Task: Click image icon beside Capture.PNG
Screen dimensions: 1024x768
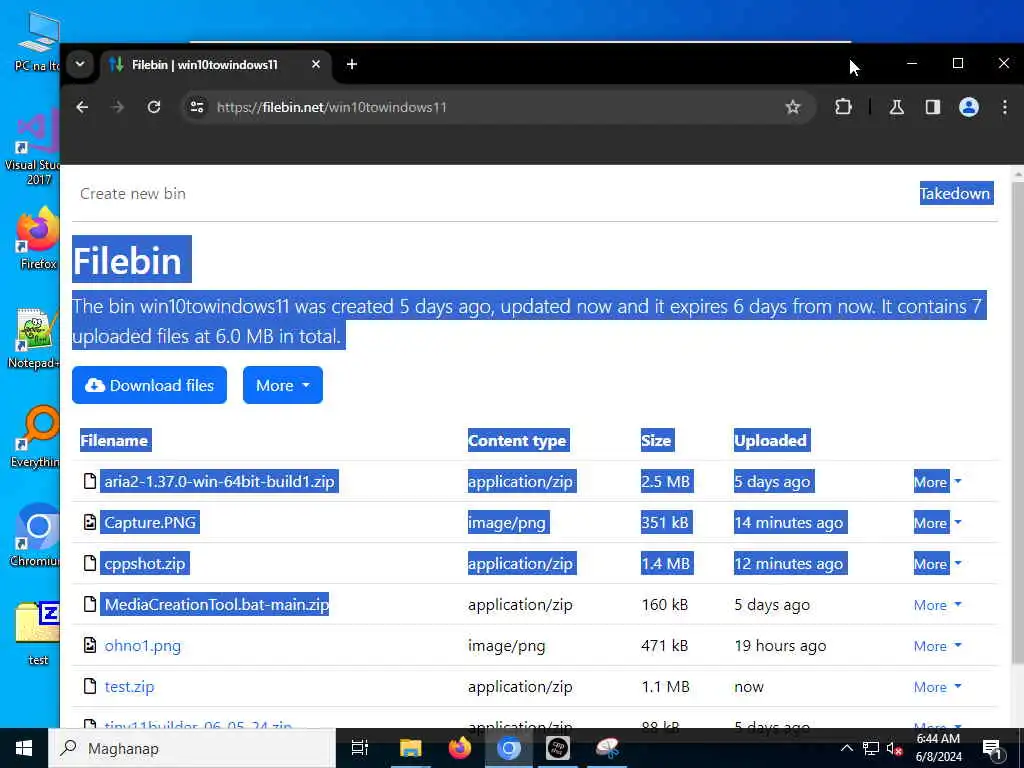Action: [90, 522]
